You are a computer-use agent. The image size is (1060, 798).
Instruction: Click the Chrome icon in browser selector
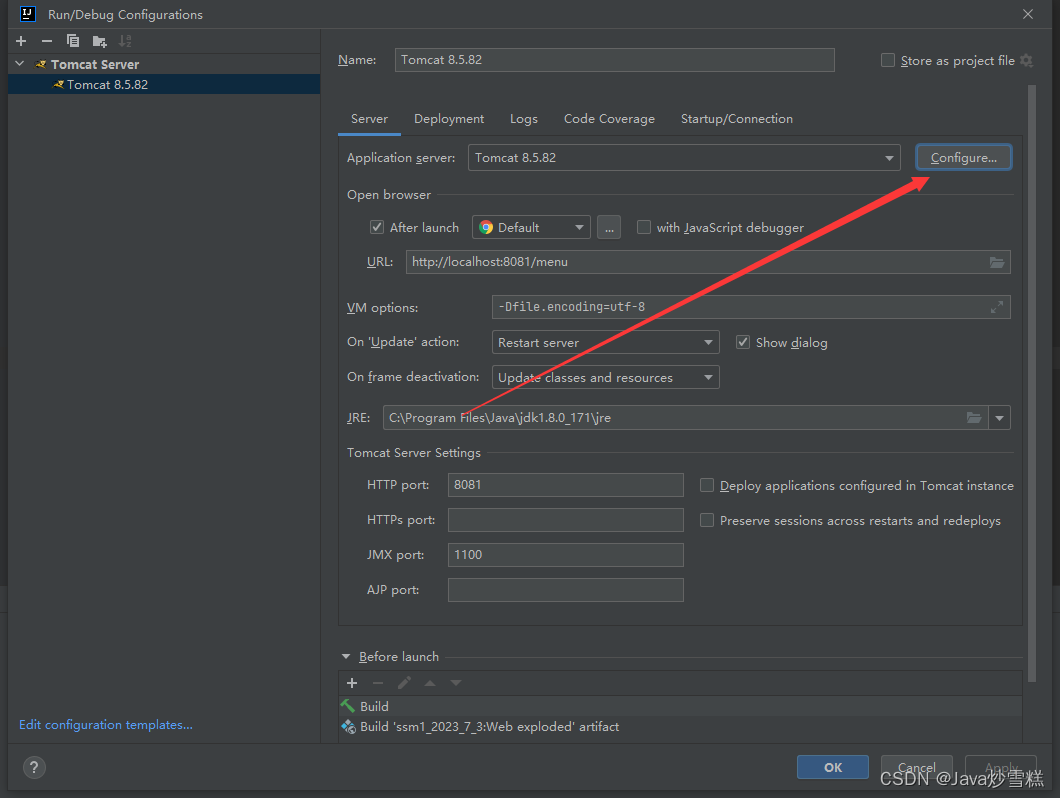tap(486, 228)
